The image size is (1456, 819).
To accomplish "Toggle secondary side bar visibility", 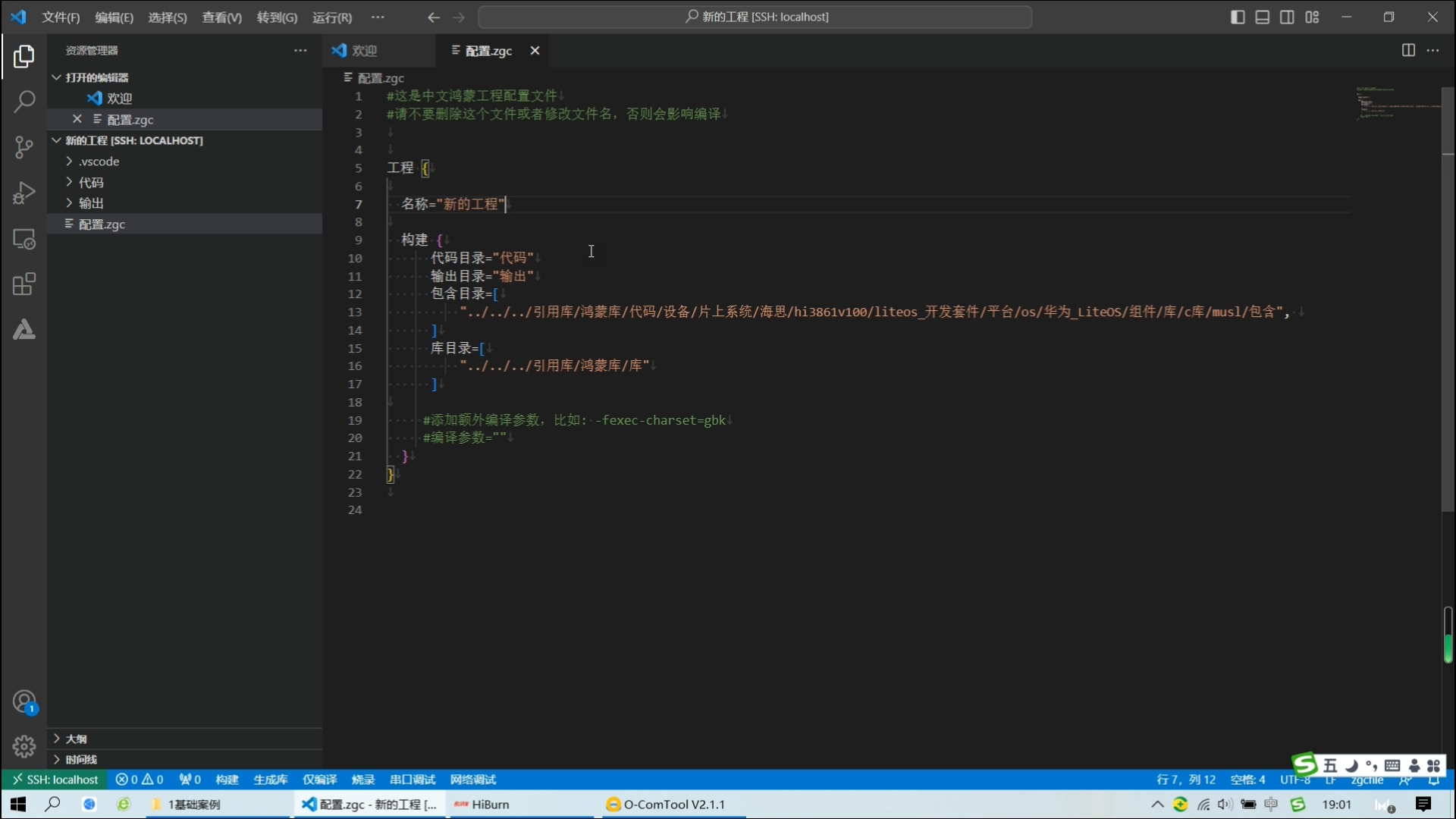I will pos(1287,17).
